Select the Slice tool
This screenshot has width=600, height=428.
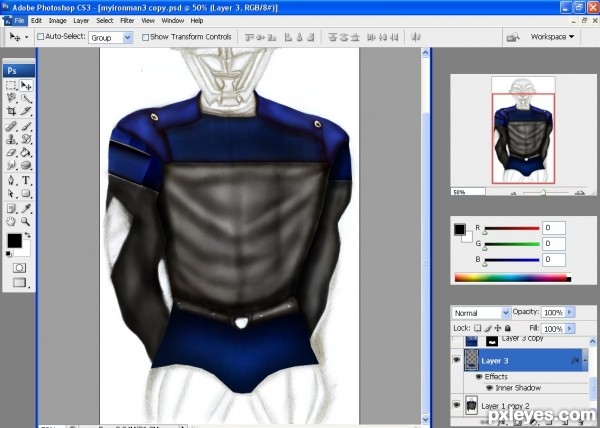(26, 111)
